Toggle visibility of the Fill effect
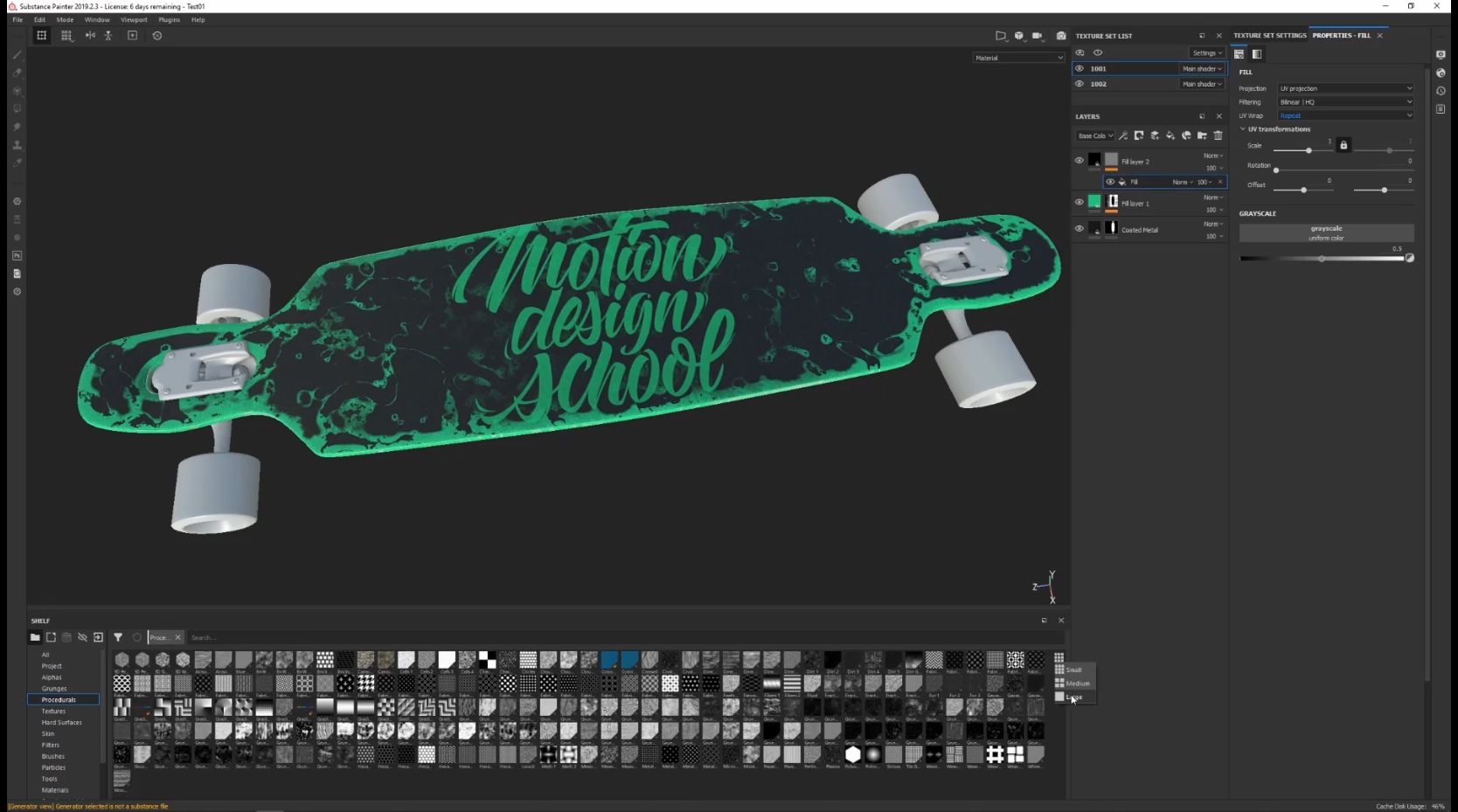This screenshot has width=1458, height=812. [x=1110, y=182]
